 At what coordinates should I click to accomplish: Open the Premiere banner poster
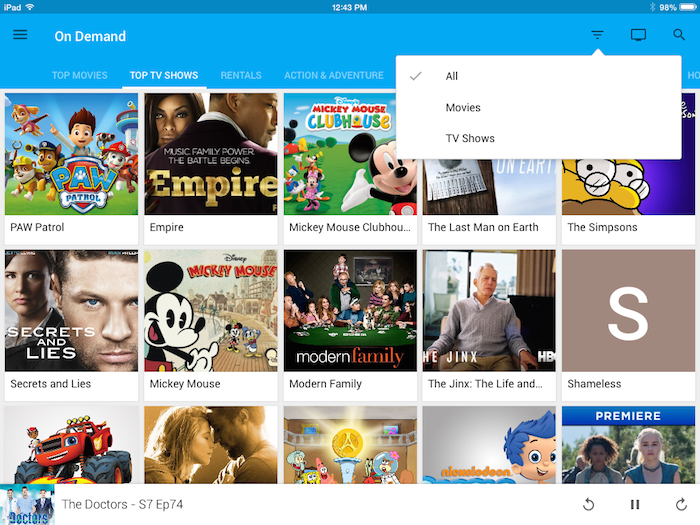[629, 445]
